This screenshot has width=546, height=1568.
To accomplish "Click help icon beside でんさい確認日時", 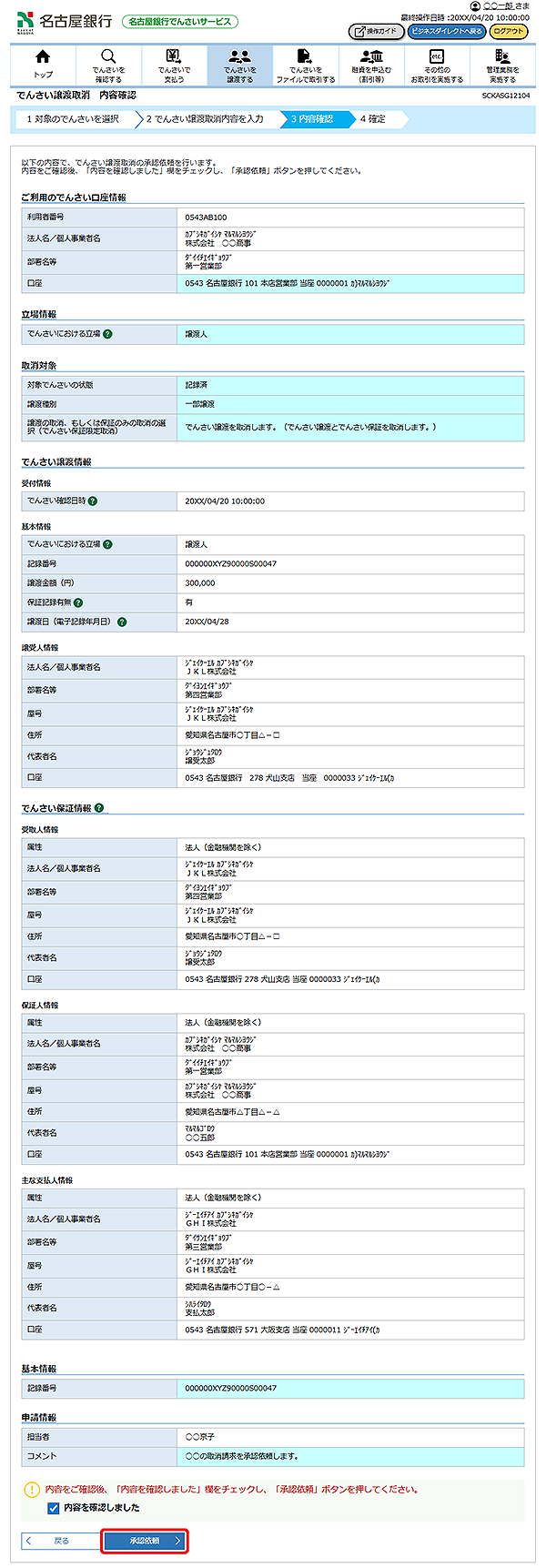I will 93,501.
